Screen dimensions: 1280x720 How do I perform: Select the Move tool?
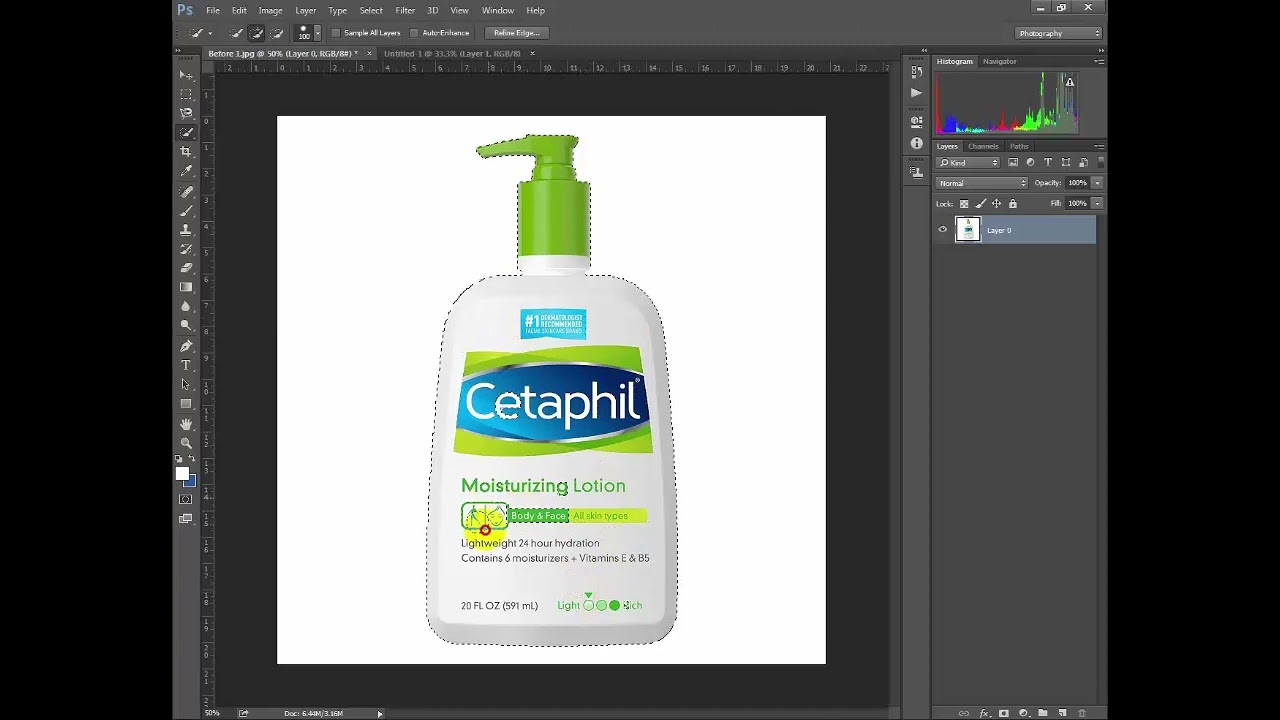[x=186, y=75]
